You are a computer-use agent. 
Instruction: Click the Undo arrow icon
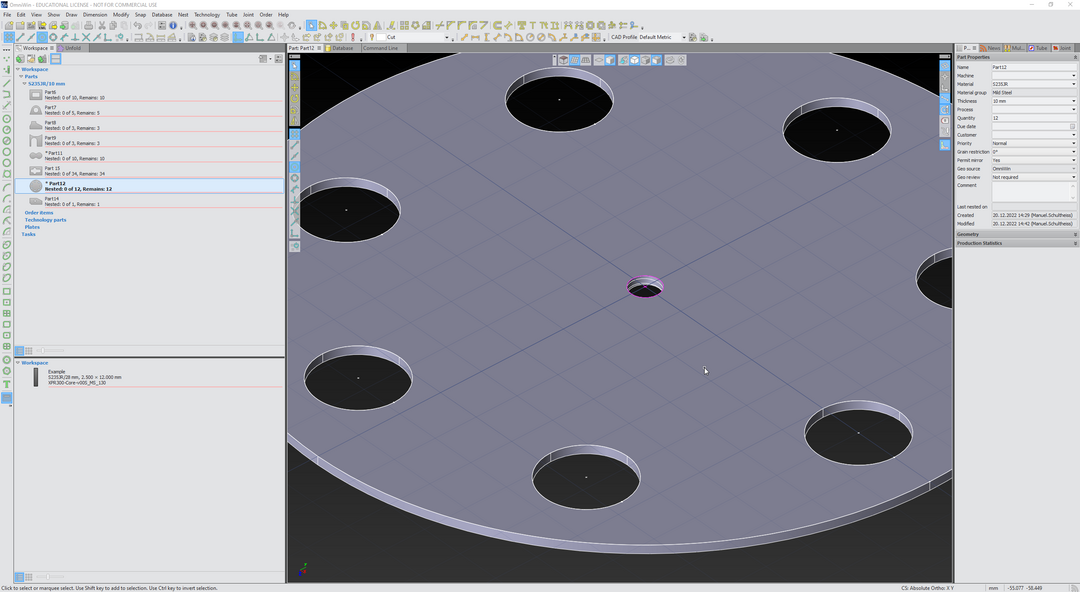pos(138,25)
